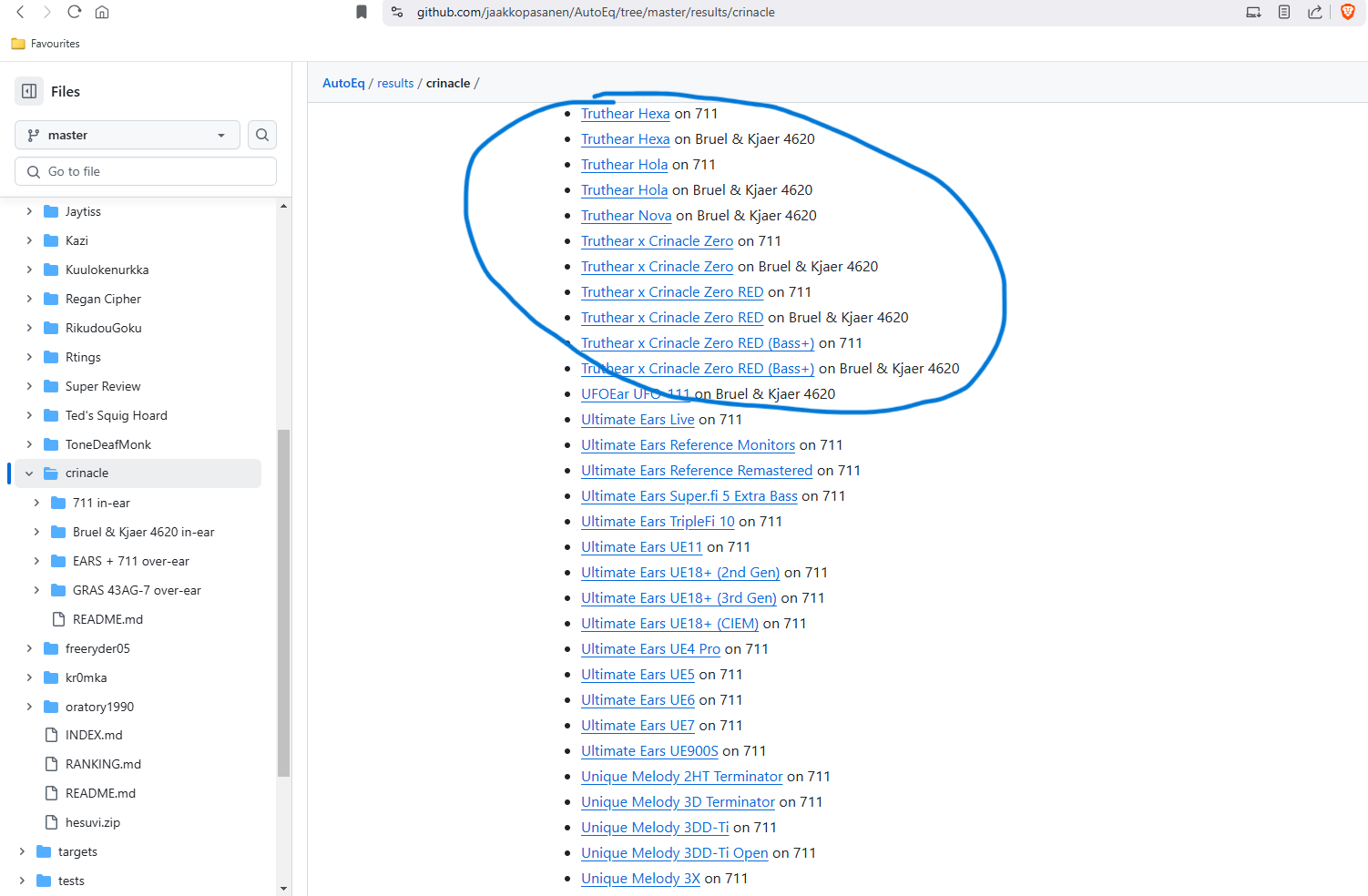This screenshot has height=896, width=1368.
Task: Open the Favourites bookmarks folder
Action: 46,44
